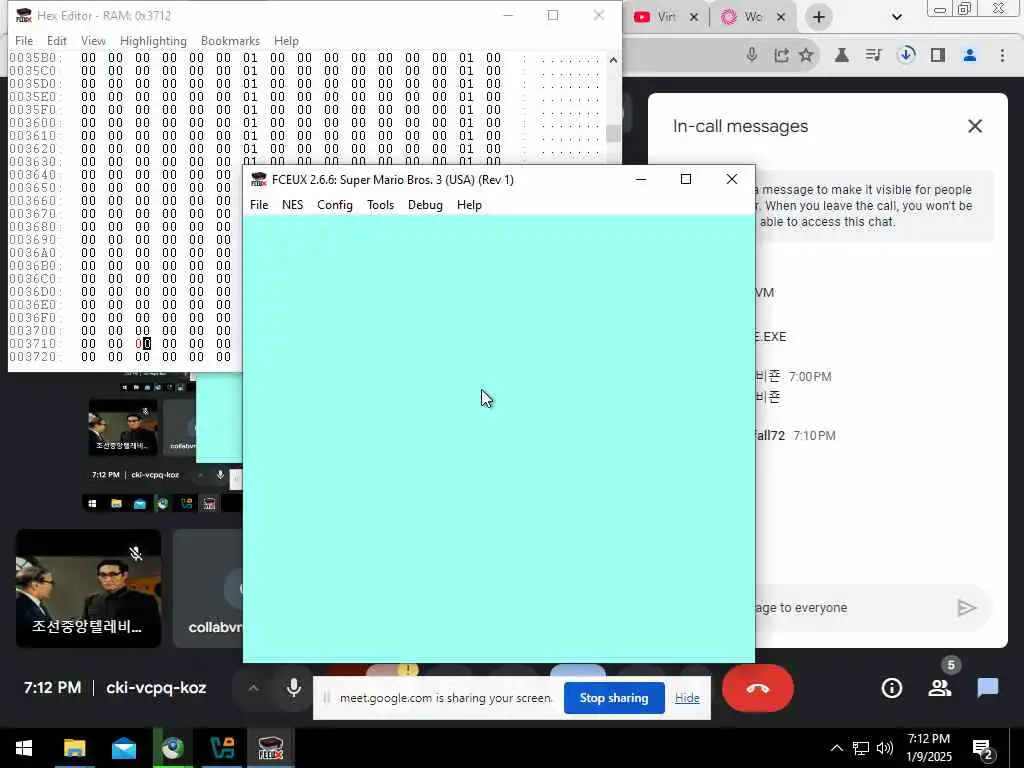Toggle the Meet microphone button

294,688
